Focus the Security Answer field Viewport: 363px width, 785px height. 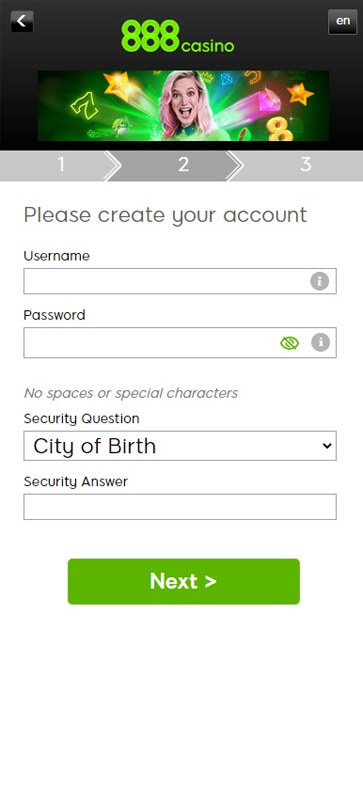click(x=180, y=507)
